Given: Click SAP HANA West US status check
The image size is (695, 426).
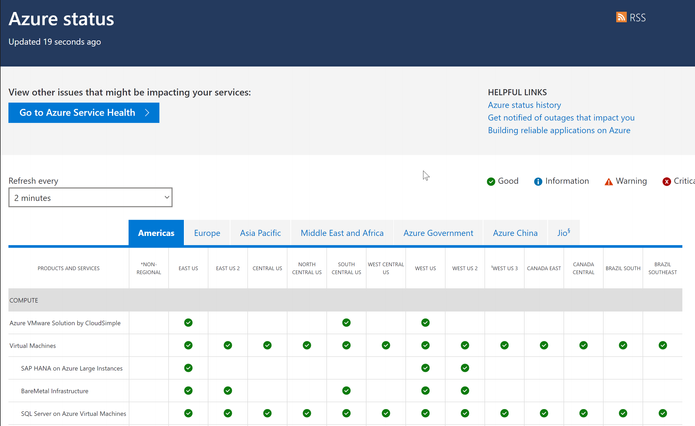Looking at the screenshot, I should pyautogui.click(x=426, y=368).
